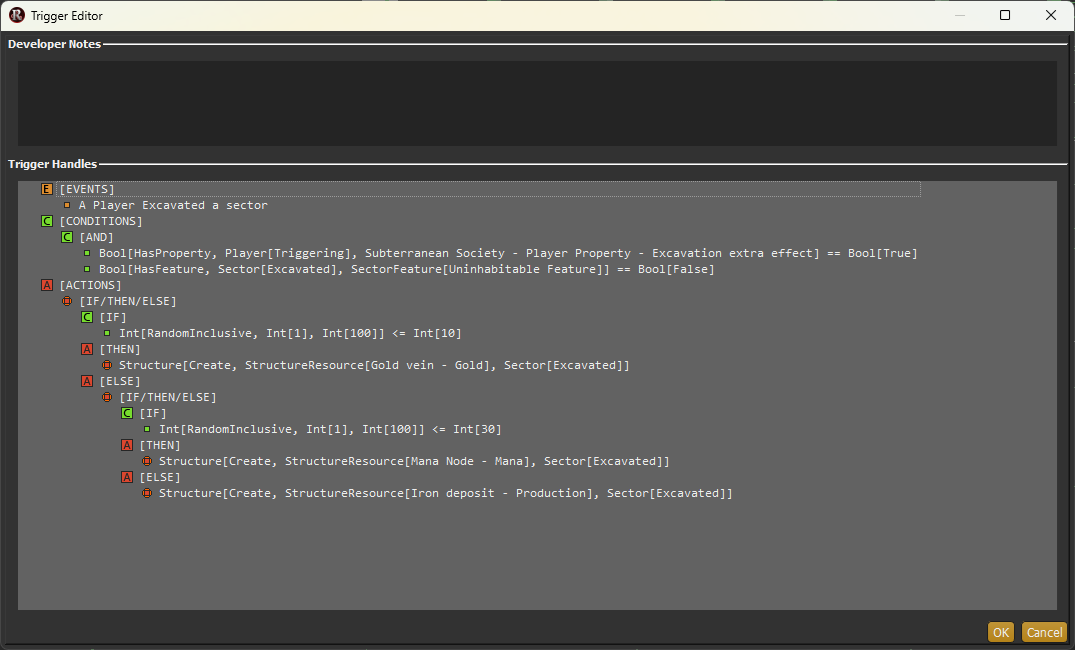Click the green C icon of the nested IF
Screen dimensions: 1075x650
tap(127, 413)
